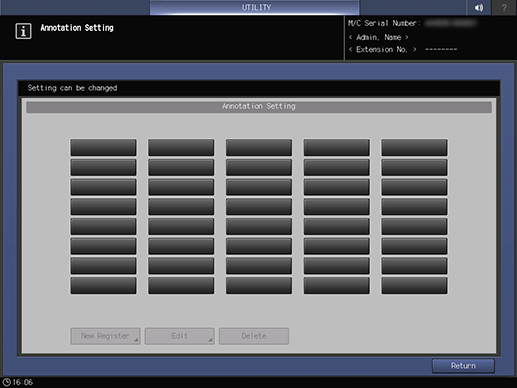Click the speaker sound icon
517x388 pixels.
(479, 7)
